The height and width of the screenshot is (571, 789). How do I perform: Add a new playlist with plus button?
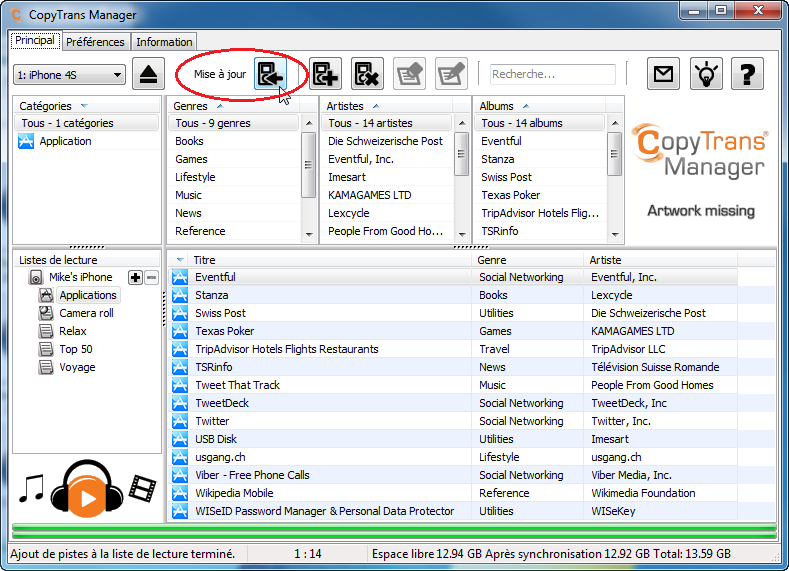136,277
